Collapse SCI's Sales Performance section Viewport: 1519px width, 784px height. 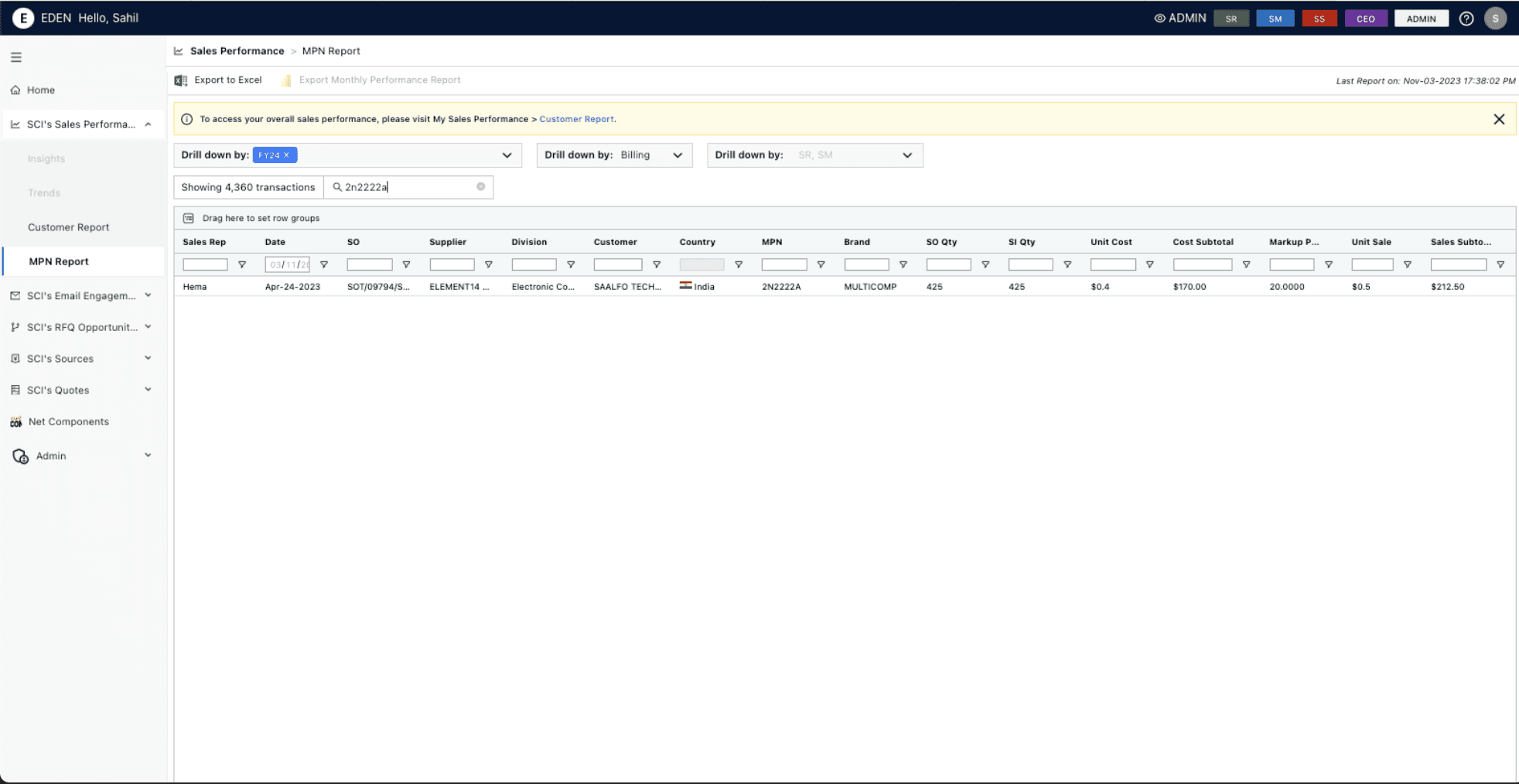click(x=148, y=124)
